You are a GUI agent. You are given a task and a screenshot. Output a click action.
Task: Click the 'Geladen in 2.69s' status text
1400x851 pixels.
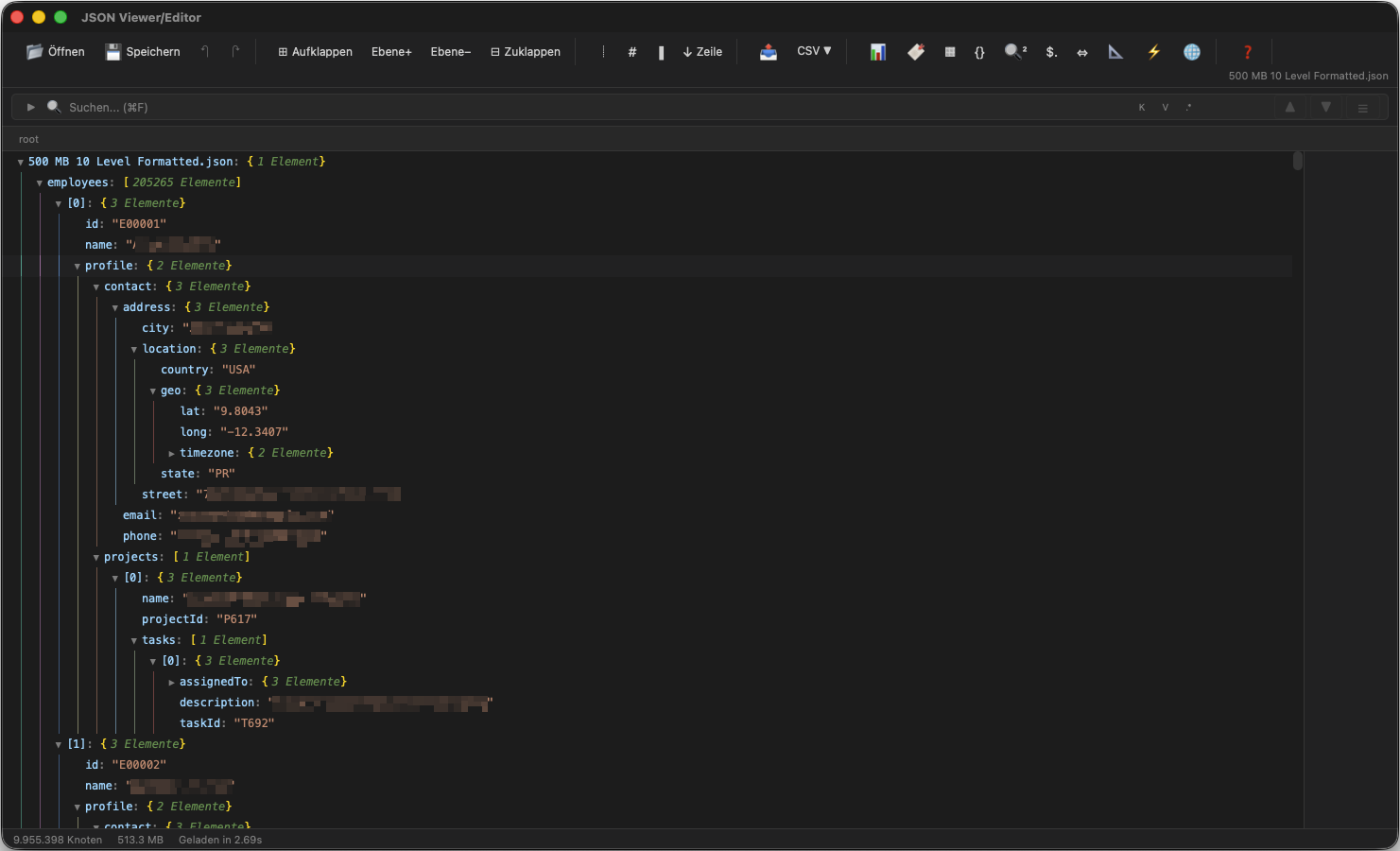pyautogui.click(x=220, y=840)
